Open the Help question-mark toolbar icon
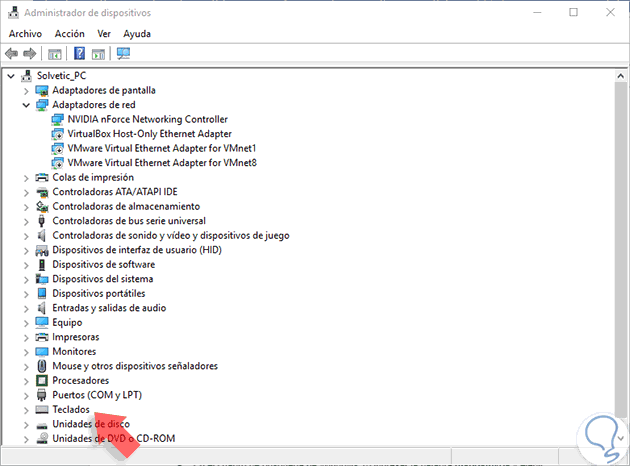This screenshot has height=466, width=630. [x=80, y=53]
